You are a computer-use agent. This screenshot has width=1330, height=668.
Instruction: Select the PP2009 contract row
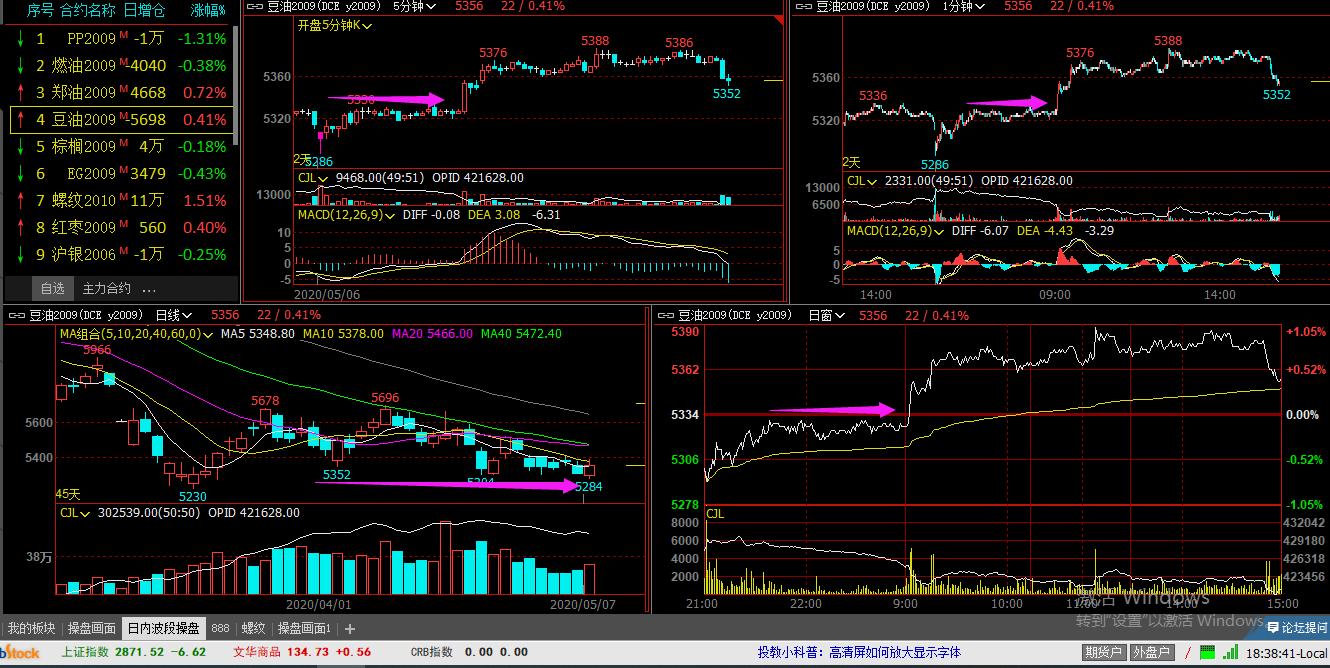point(120,39)
